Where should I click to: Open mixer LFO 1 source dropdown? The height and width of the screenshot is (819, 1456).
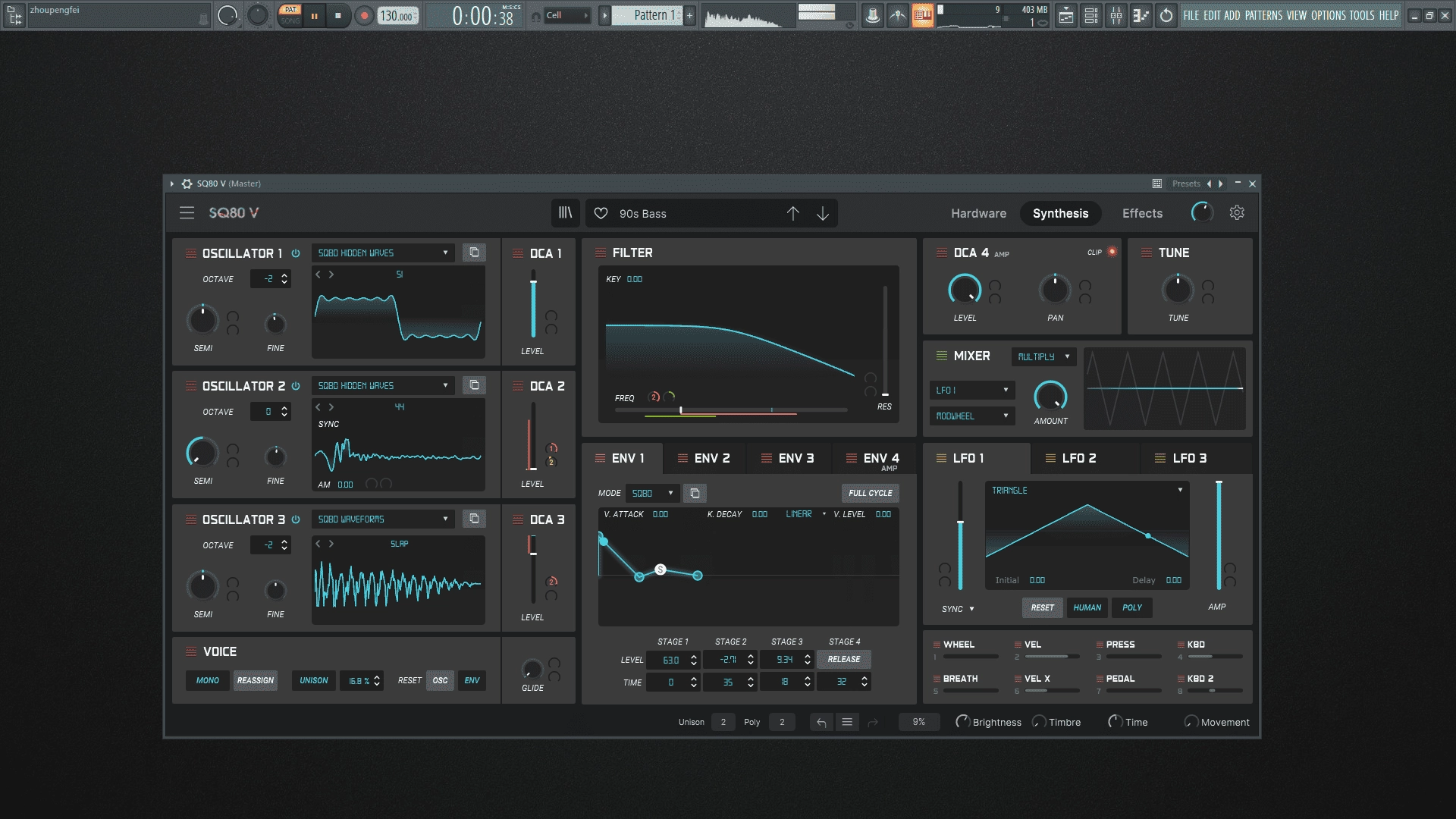tap(972, 390)
